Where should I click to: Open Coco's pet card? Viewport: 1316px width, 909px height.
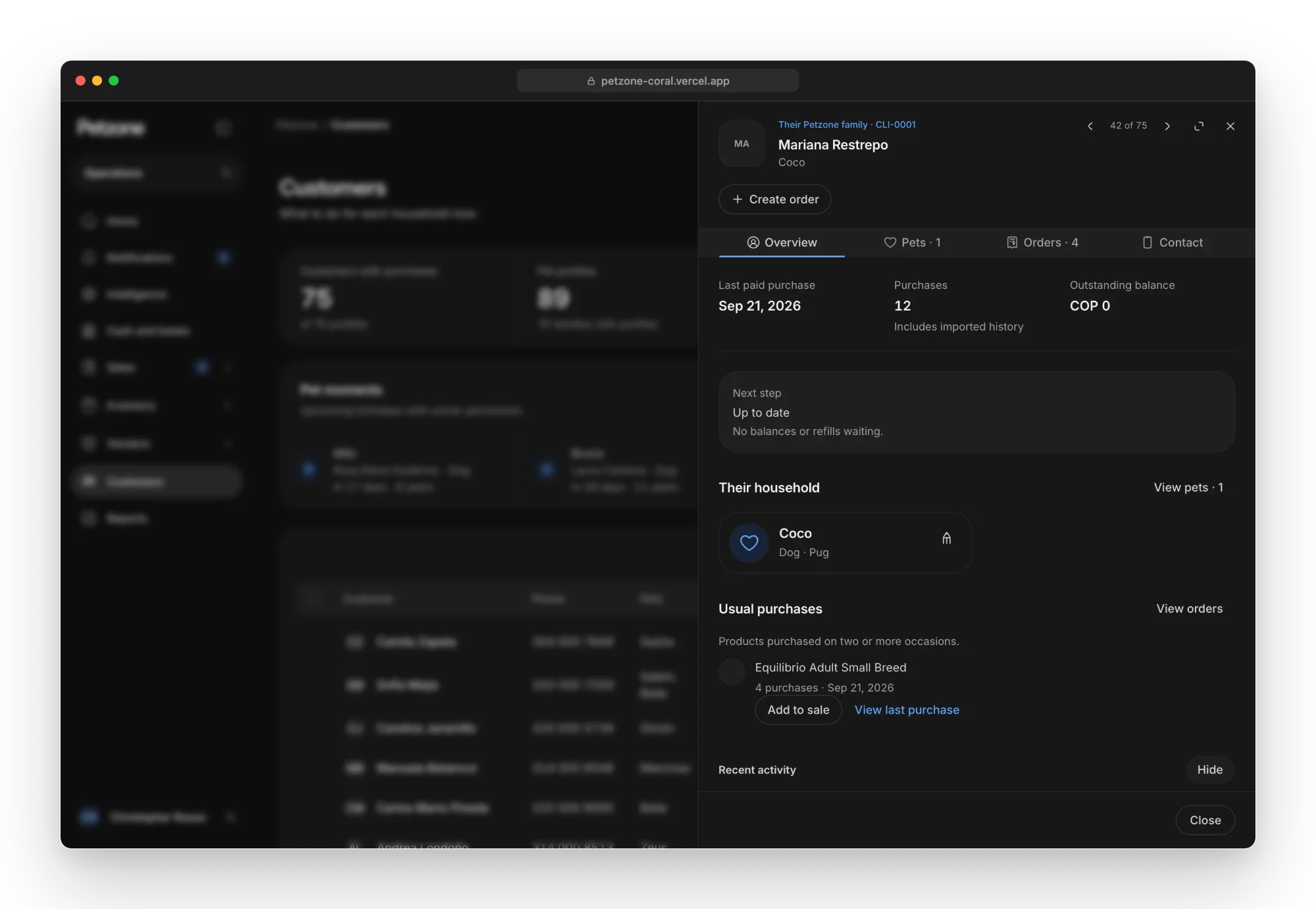pos(845,542)
